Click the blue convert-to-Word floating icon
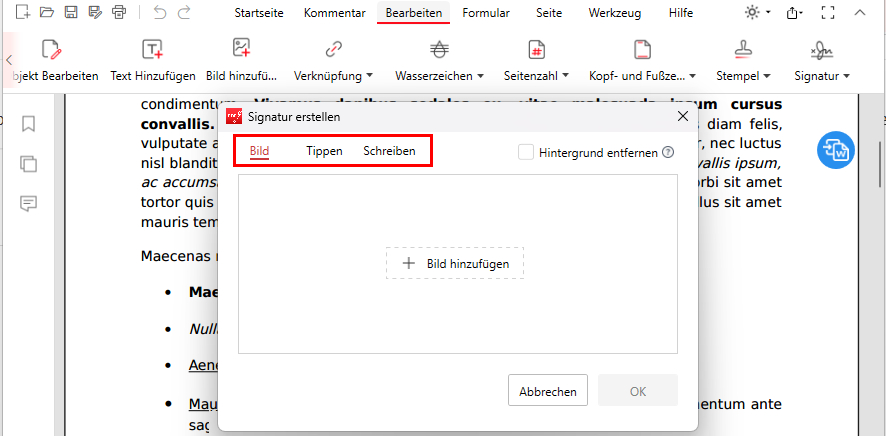886x436 pixels. tap(836, 150)
